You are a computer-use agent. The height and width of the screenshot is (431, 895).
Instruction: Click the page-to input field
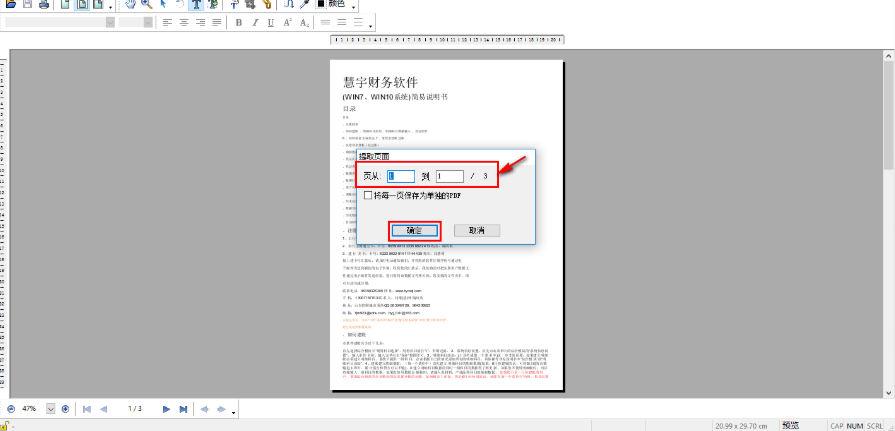(x=450, y=176)
